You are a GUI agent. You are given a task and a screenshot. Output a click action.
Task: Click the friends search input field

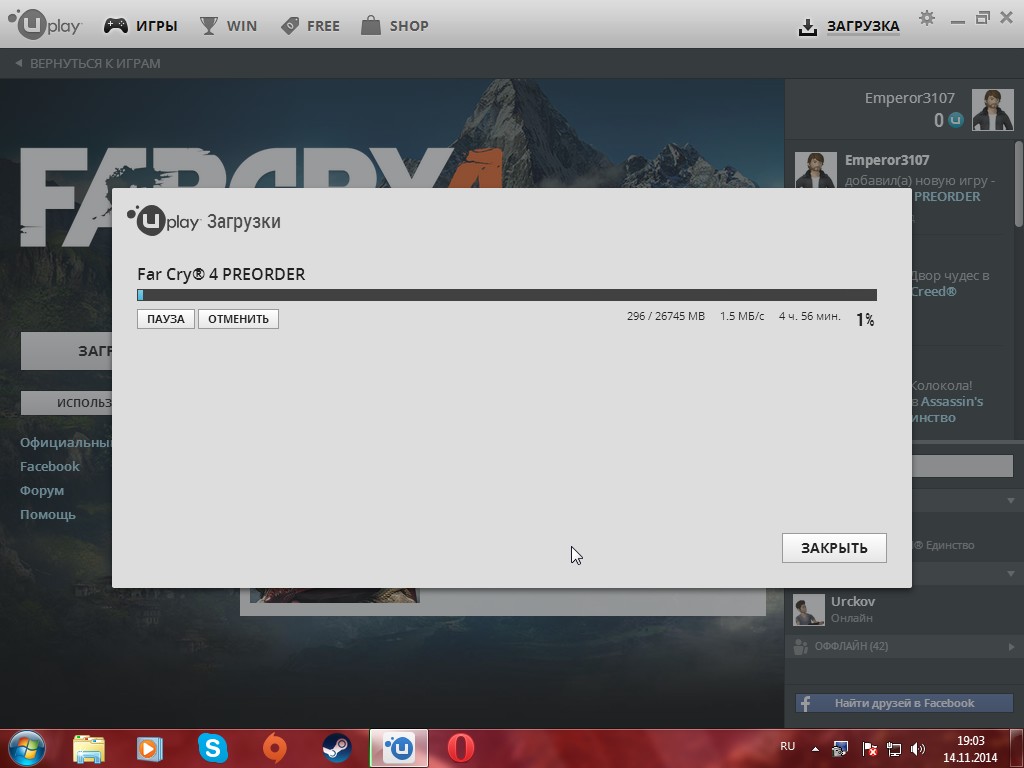tap(962, 466)
